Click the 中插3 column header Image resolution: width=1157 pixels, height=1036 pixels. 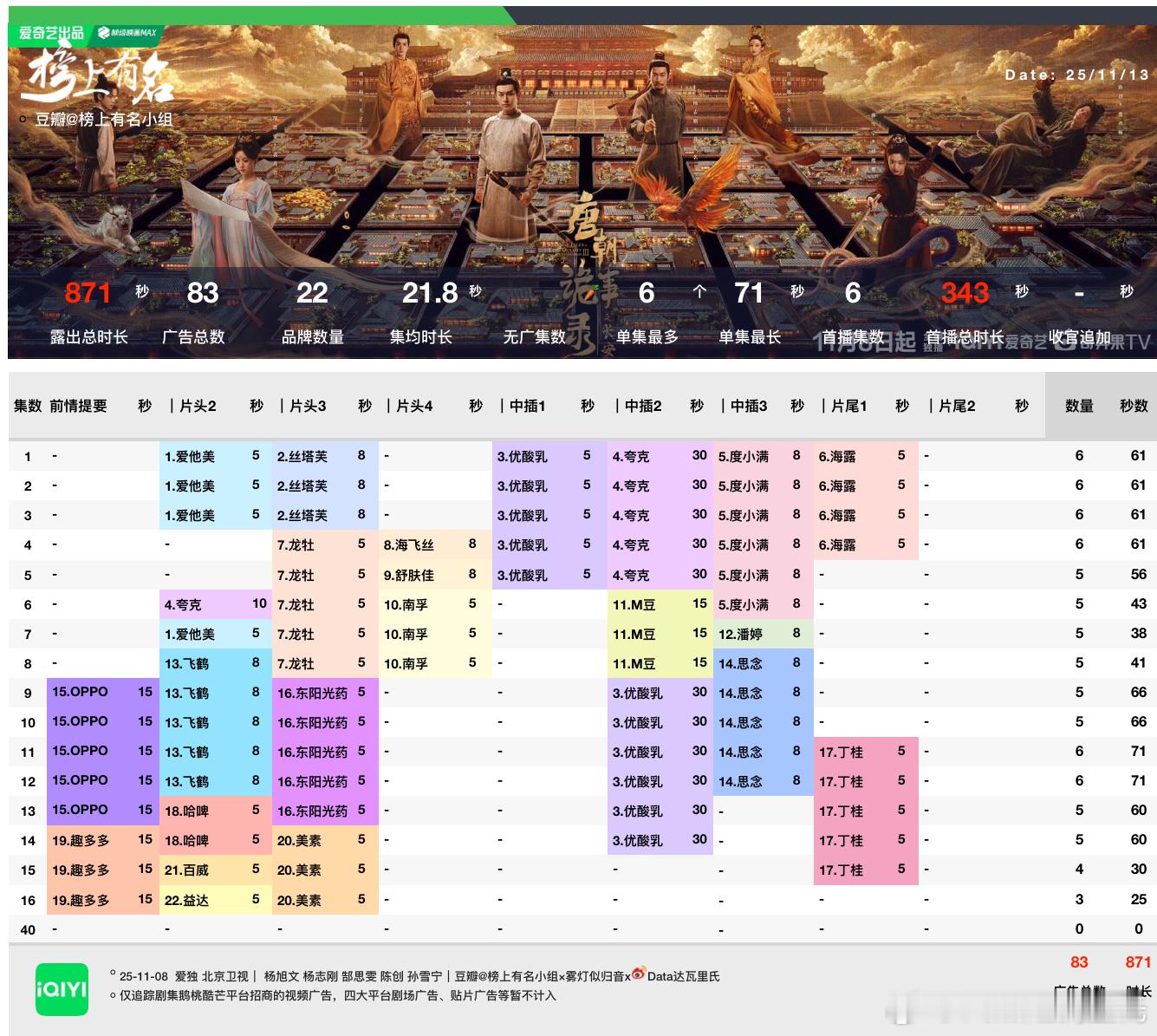[749, 406]
